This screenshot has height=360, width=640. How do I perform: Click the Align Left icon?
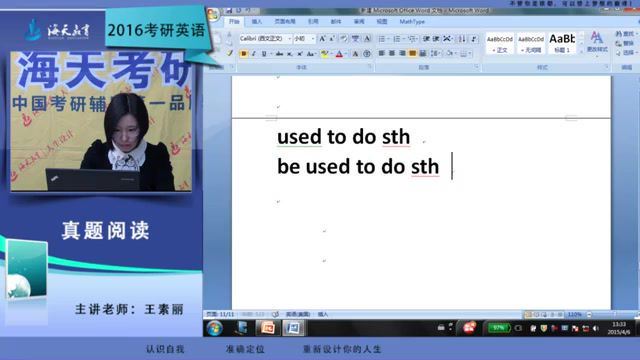pyautogui.click(x=382, y=53)
